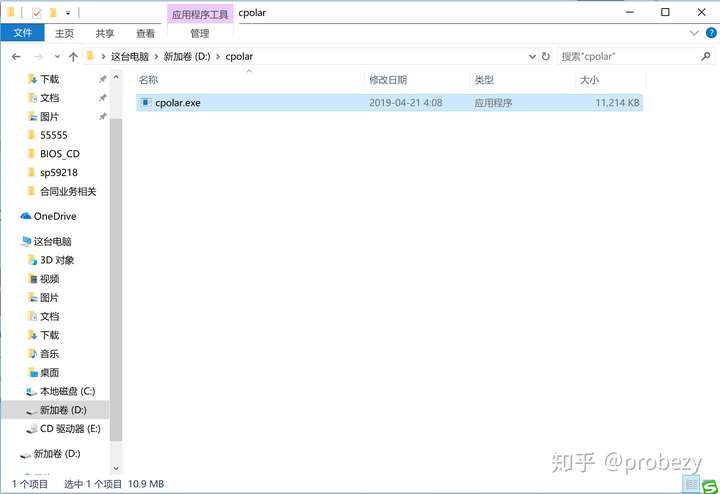Click the Sogou input method S icon

[710, 486]
